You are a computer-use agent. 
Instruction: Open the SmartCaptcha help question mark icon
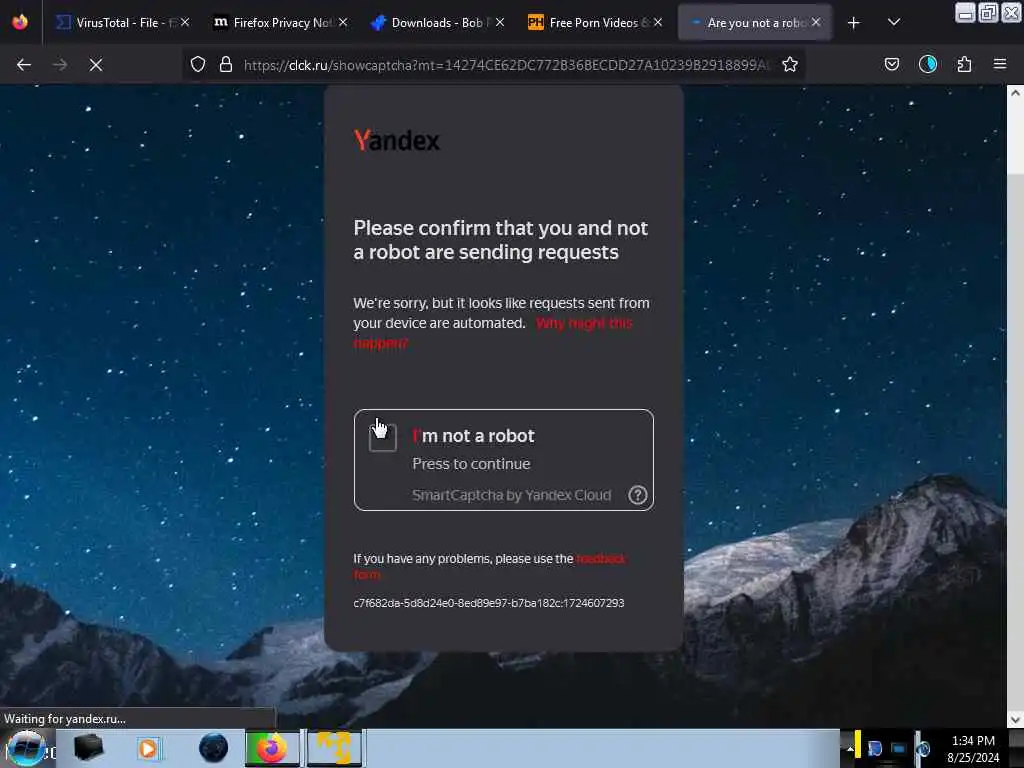click(x=637, y=495)
